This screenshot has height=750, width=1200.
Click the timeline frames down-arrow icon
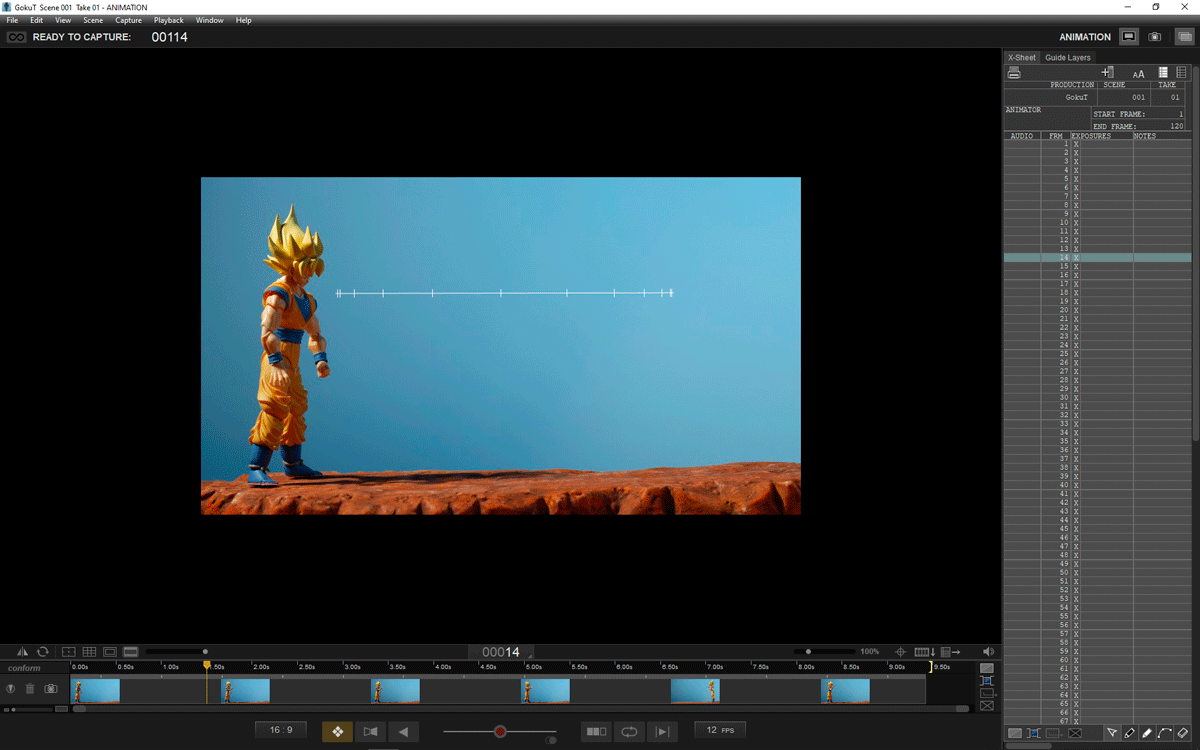tap(925, 652)
